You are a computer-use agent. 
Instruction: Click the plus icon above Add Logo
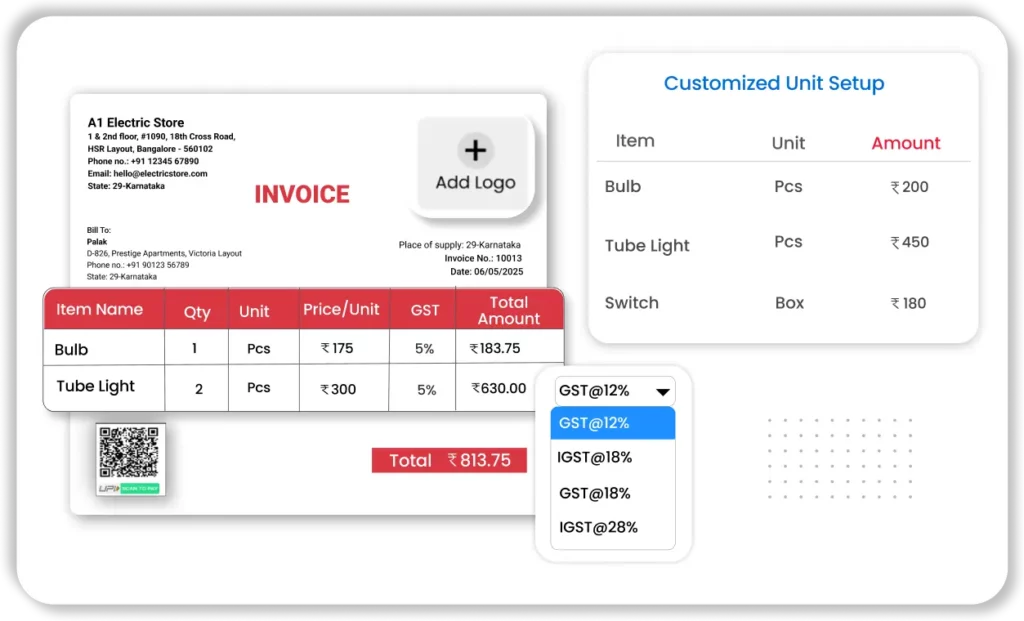(x=475, y=150)
